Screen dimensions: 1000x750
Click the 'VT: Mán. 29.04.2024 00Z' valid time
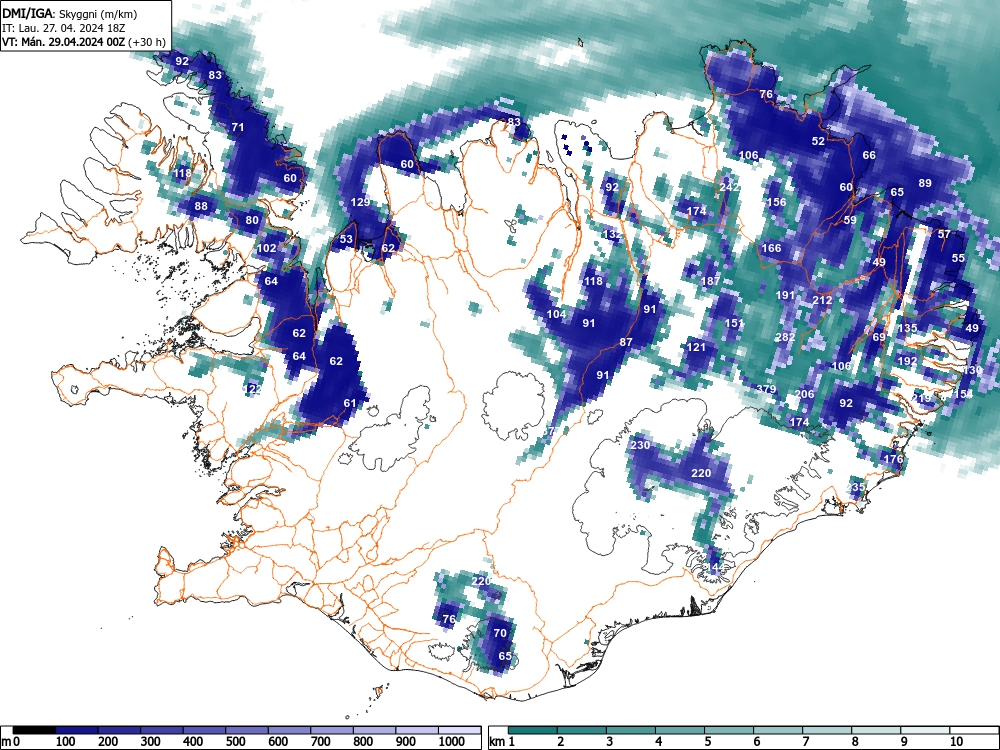(x=64, y=42)
